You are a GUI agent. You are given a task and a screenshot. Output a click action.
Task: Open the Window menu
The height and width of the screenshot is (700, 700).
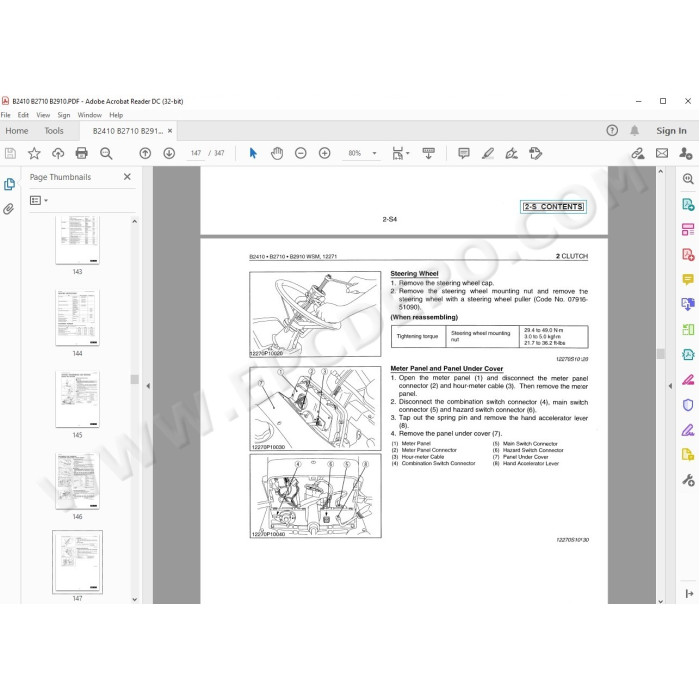90,115
